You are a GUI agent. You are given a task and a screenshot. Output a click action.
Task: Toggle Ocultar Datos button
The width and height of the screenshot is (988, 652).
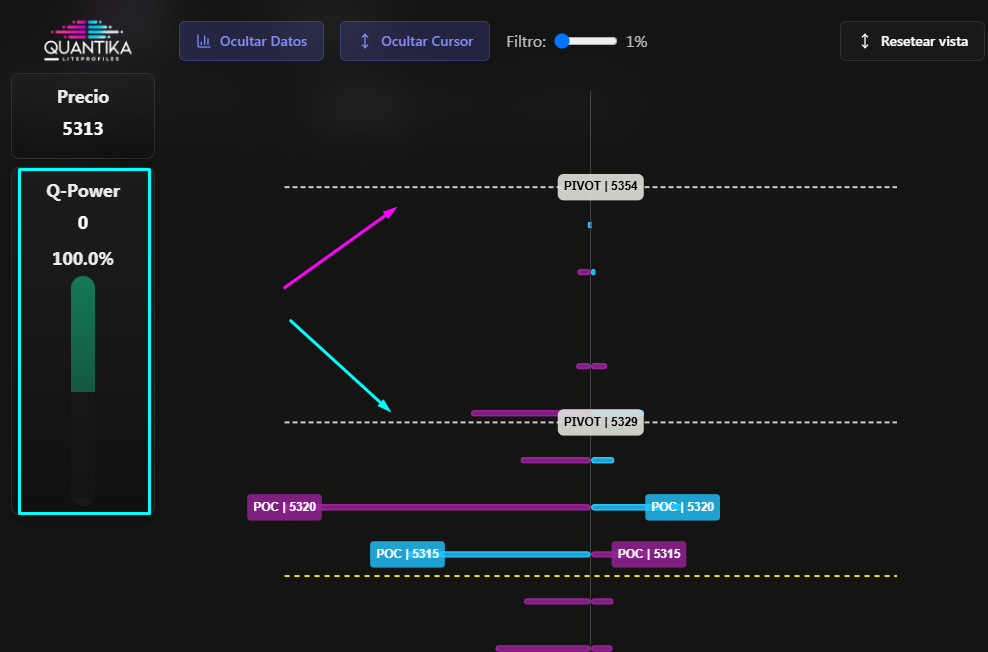click(251, 42)
